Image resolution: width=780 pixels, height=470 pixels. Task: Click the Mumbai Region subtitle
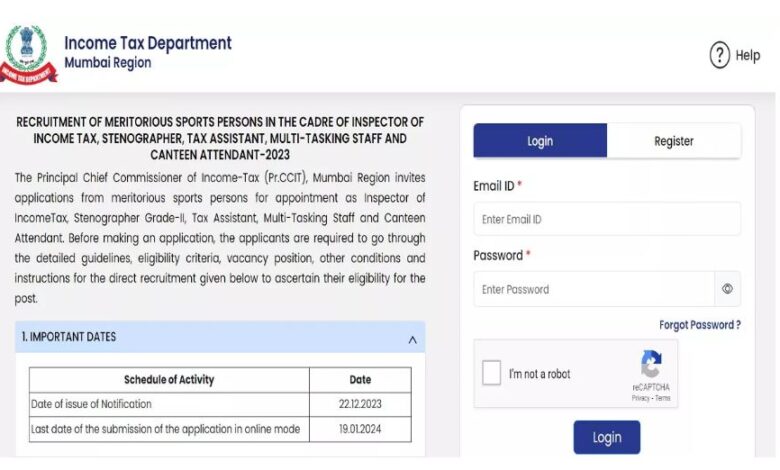108,63
